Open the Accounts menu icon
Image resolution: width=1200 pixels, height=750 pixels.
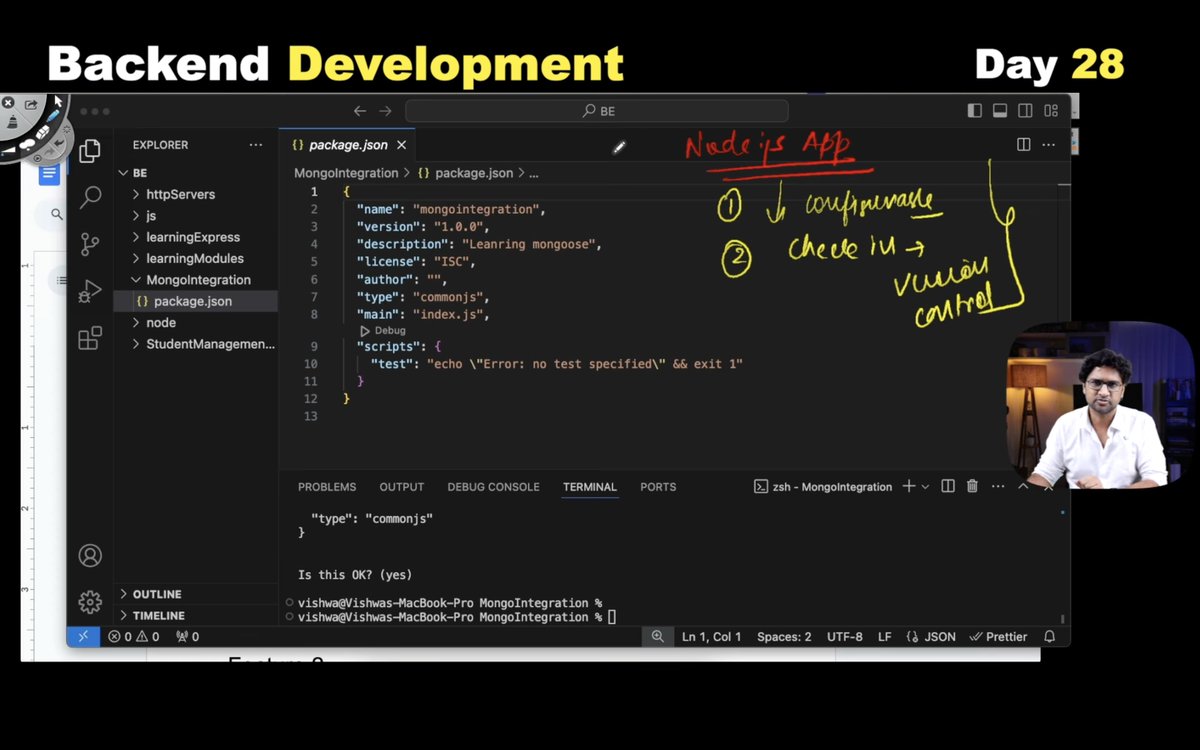tap(90, 556)
